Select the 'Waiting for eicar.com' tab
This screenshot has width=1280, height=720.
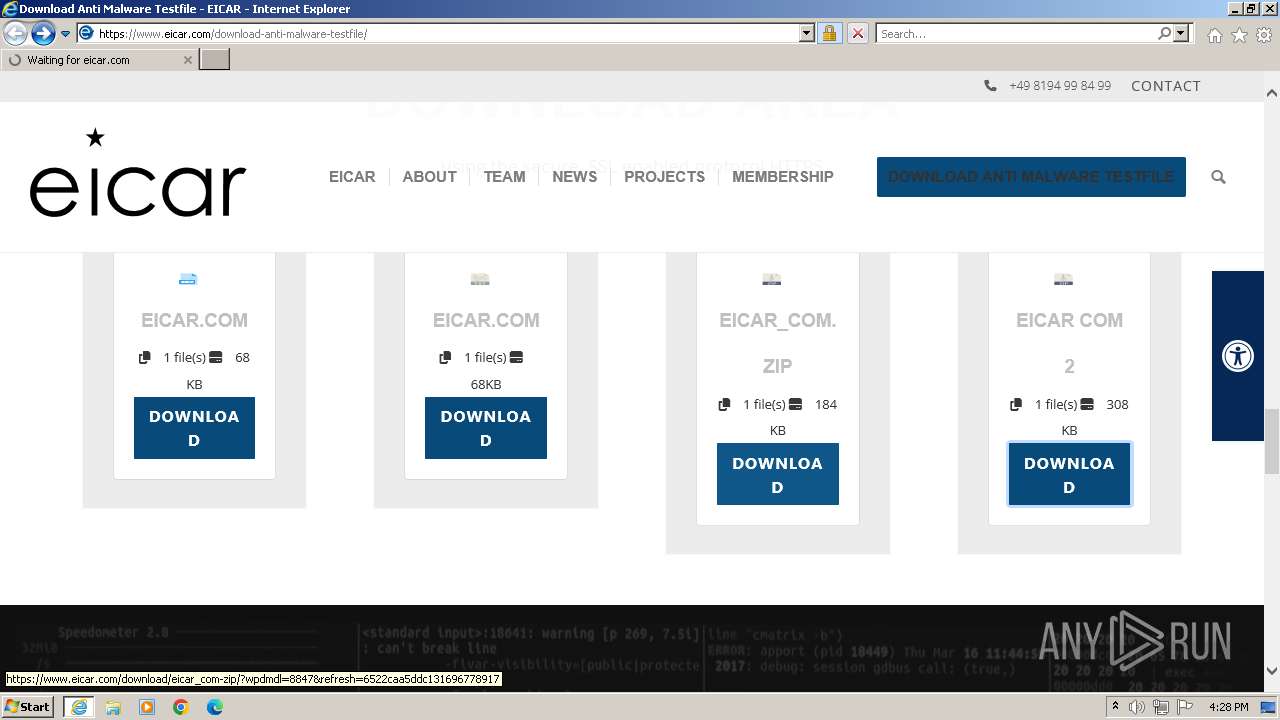pos(99,60)
